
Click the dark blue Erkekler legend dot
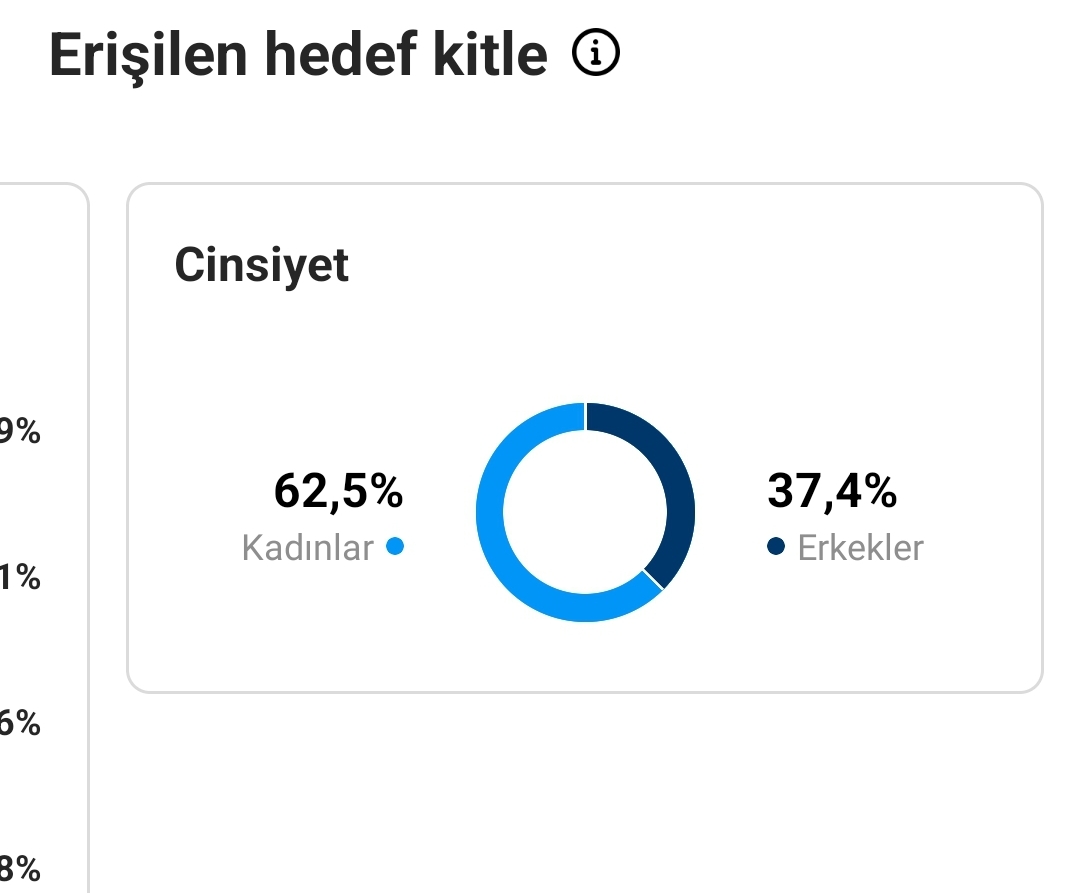pos(776,546)
